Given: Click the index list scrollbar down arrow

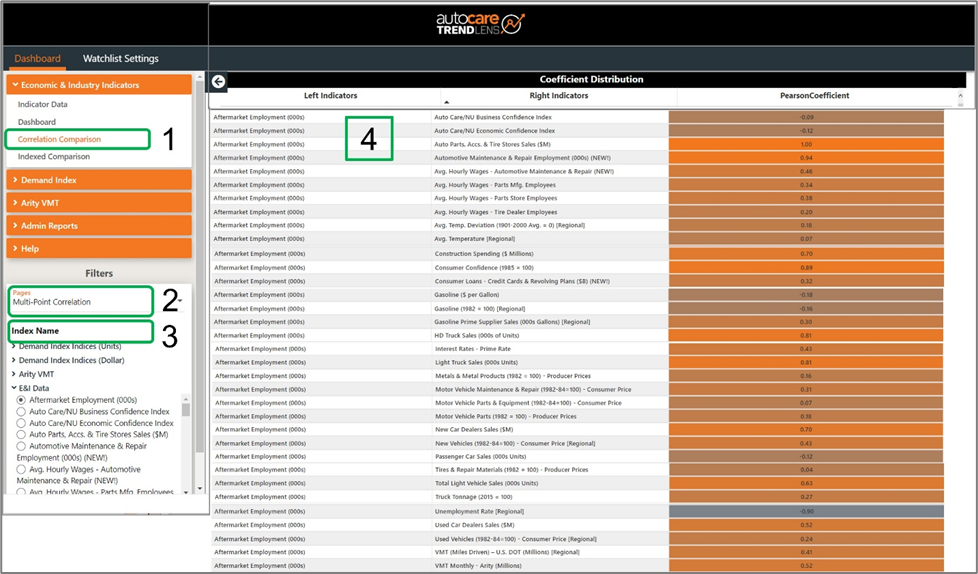Looking at the screenshot, I should point(186,492).
